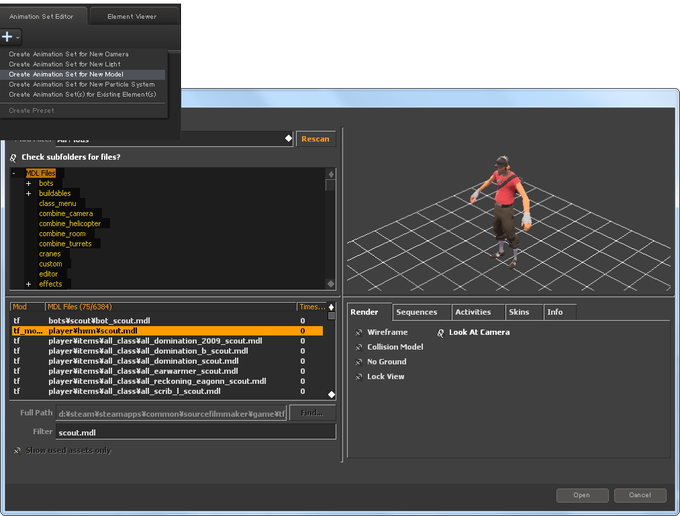Expand the effects folder
The width and height of the screenshot is (680, 516).
29,284
